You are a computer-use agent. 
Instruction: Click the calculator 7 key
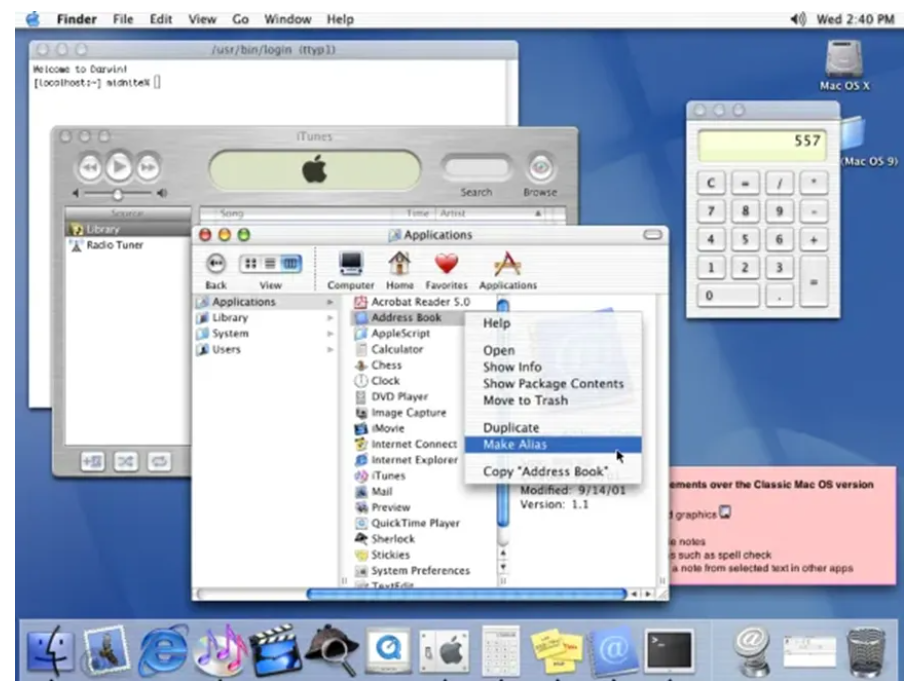click(711, 211)
